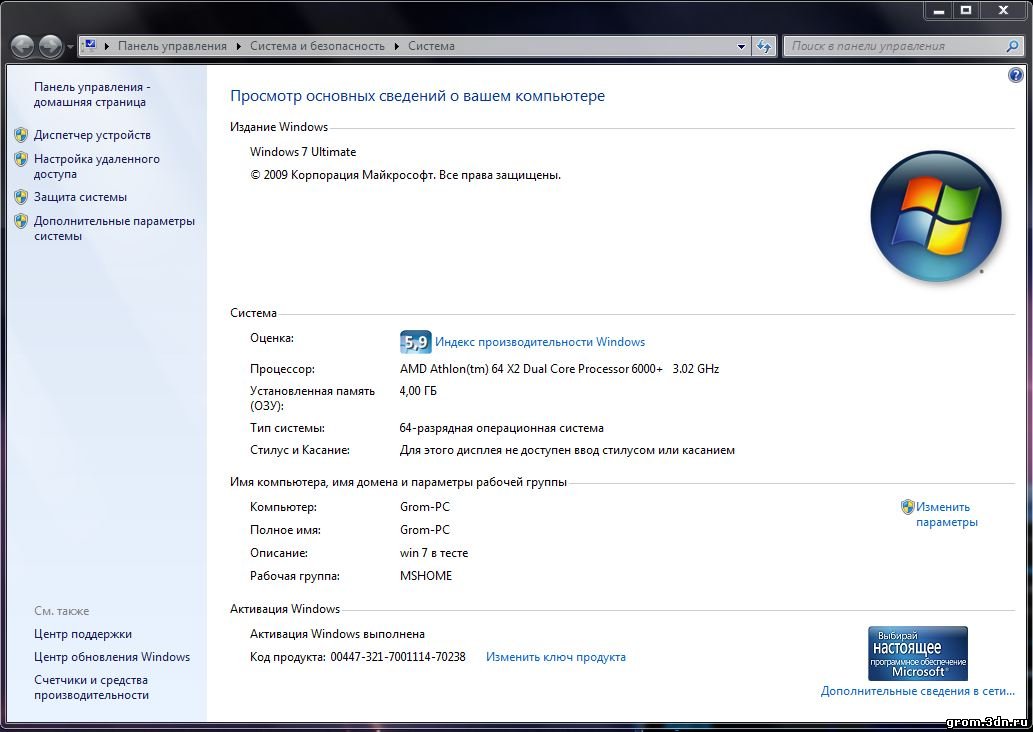
Task: Click product ID 00447-321-7001114-70238
Action: tap(398, 657)
